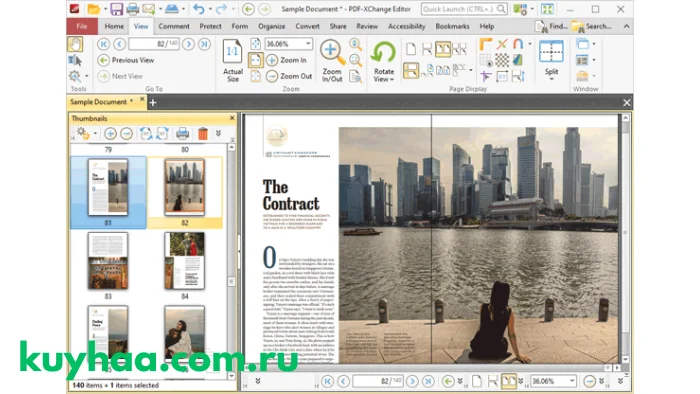Enlarge thumbnails with plus icon in Thumbnails toolbar
The image size is (700, 394).
tap(110, 133)
